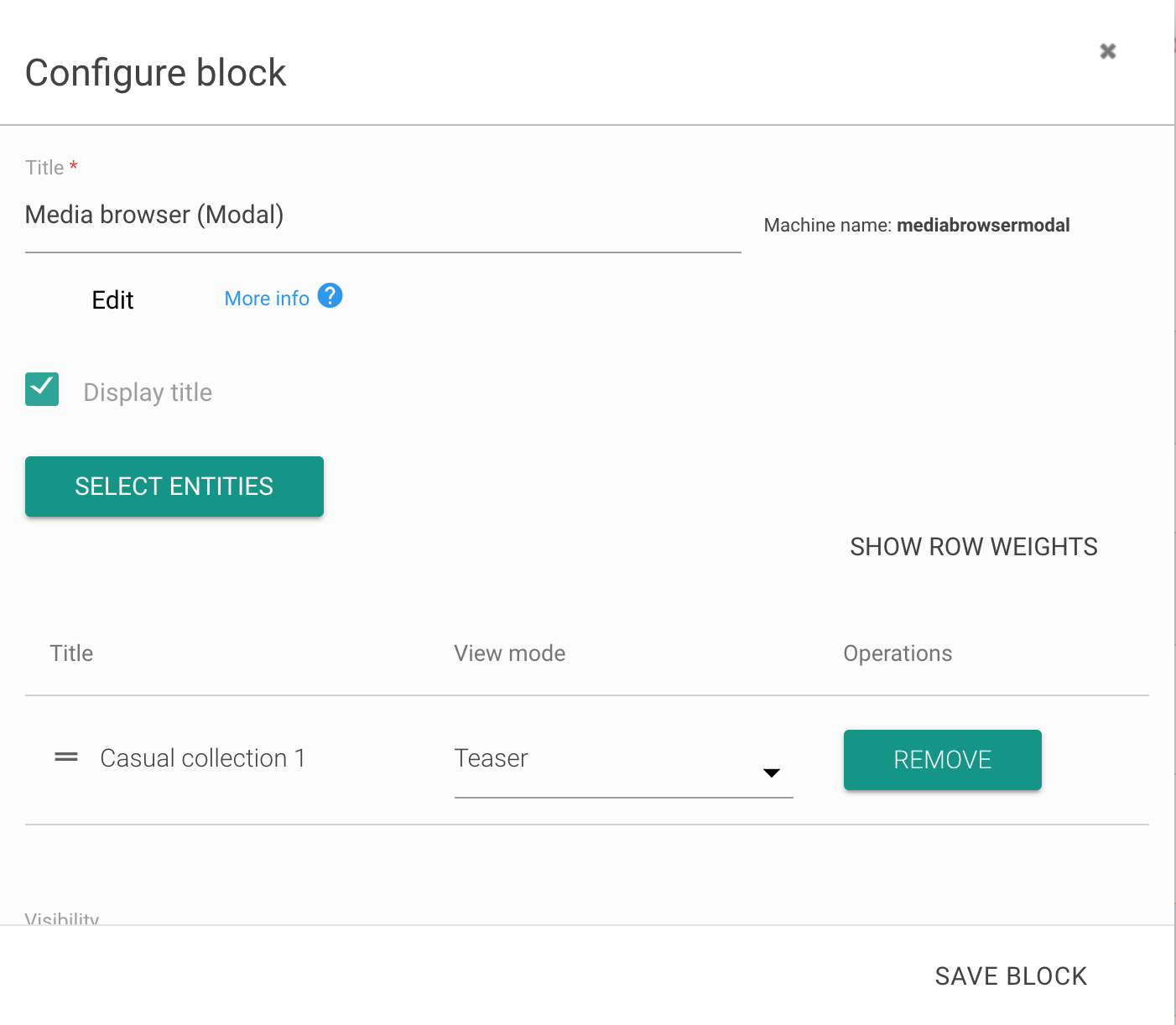This screenshot has width=1176, height=1025.
Task: Click Edit to change the machine name
Action: (112, 300)
